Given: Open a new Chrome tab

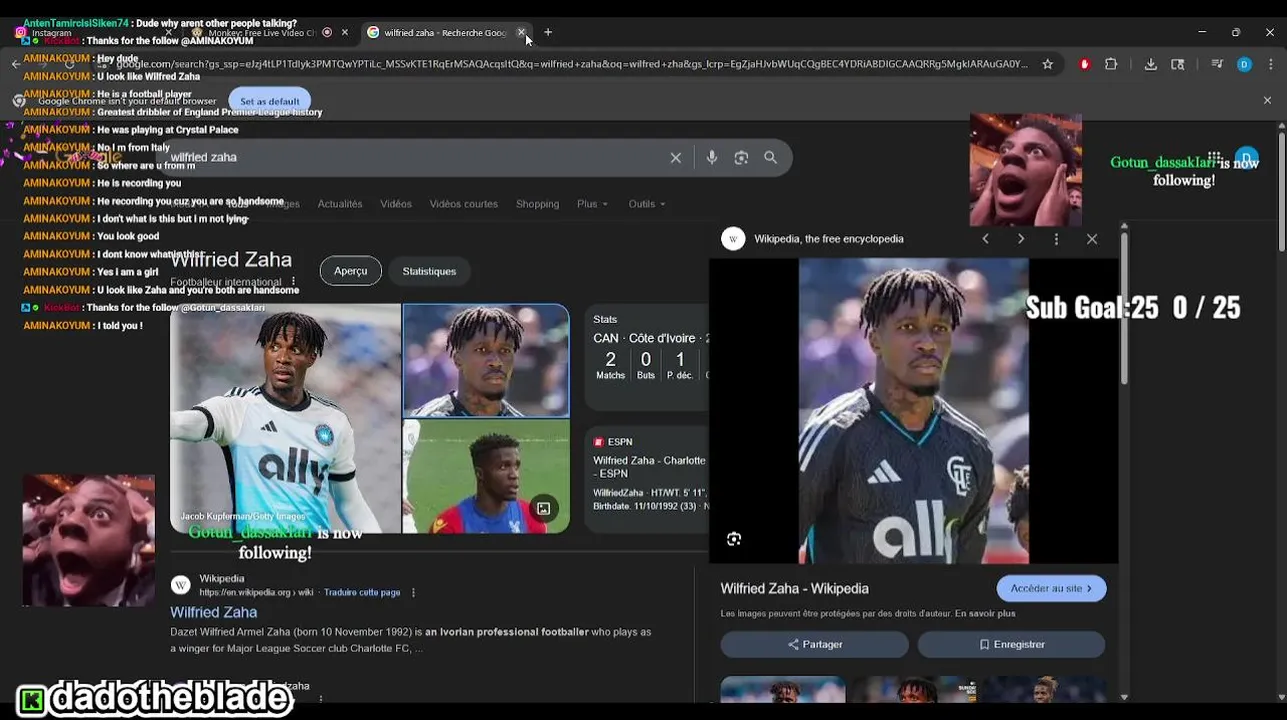Looking at the screenshot, I should (547, 32).
